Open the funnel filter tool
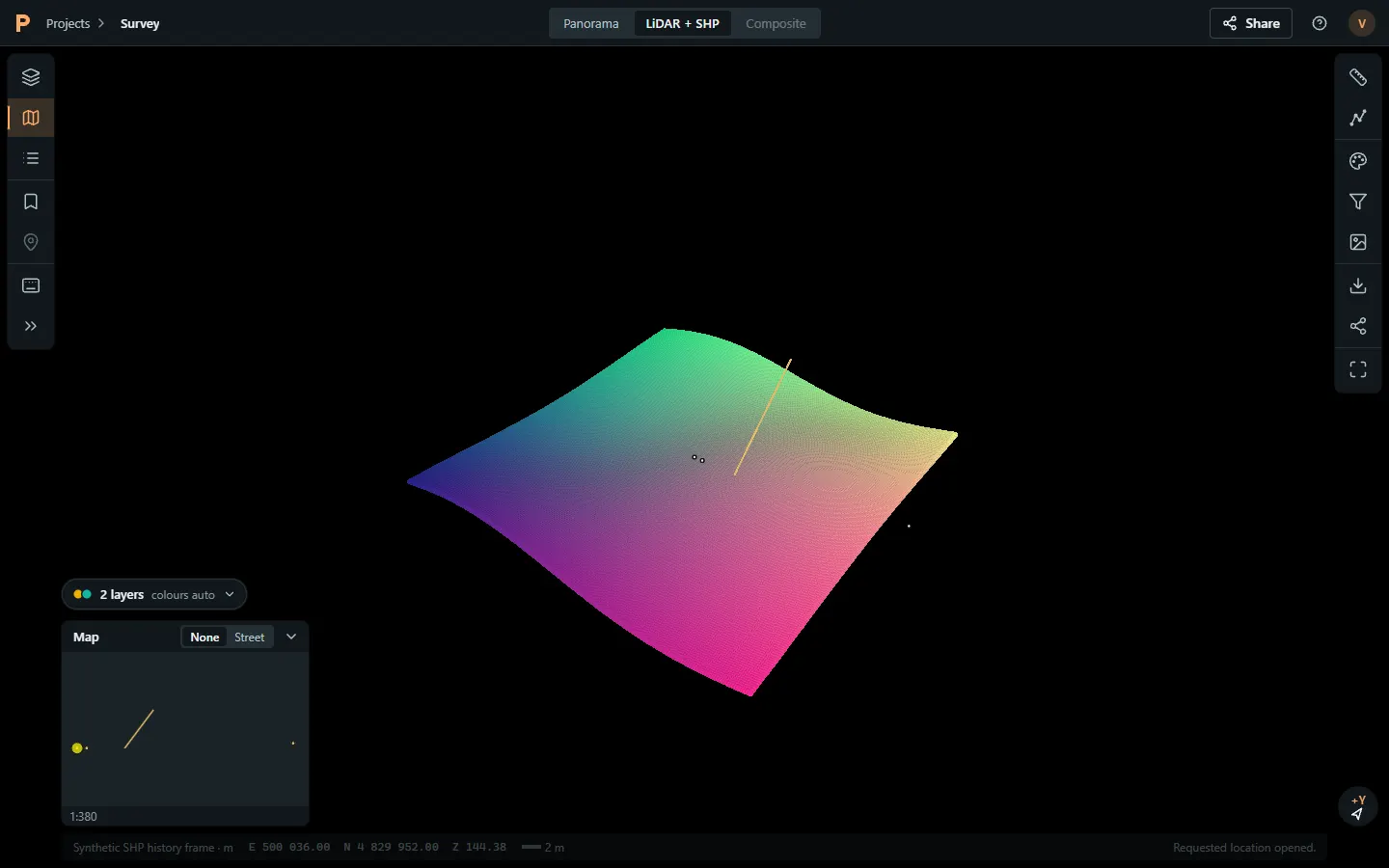 point(1358,202)
